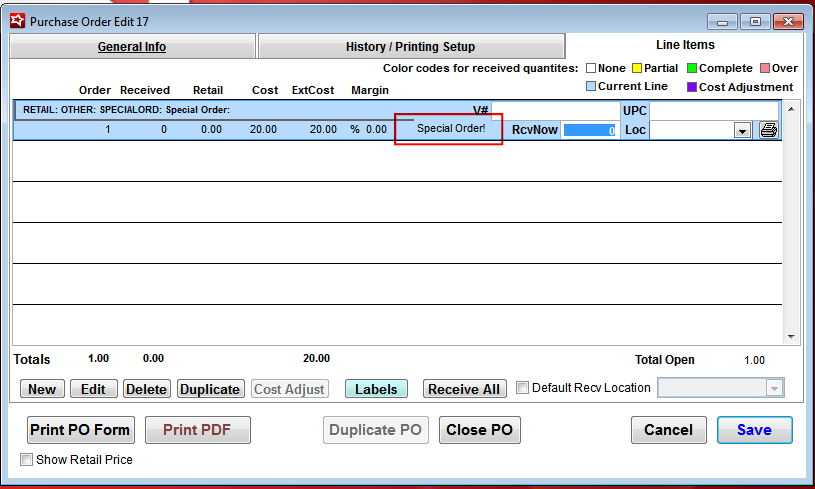Minimize the Purchase Order Edit window
The width and height of the screenshot is (815, 489).
[x=722, y=22]
